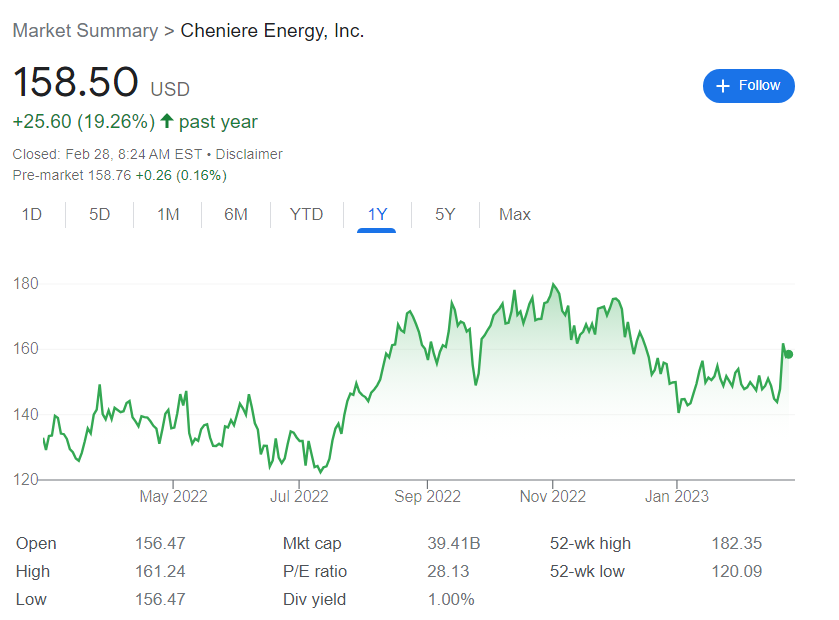Open the Disclaimer link
Viewport: 839px width, 620px height.
coord(249,154)
